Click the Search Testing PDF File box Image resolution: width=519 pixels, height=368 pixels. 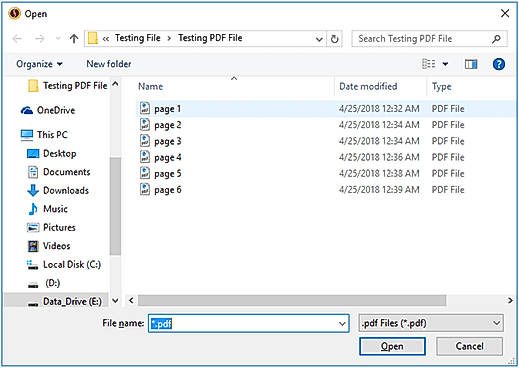click(429, 39)
